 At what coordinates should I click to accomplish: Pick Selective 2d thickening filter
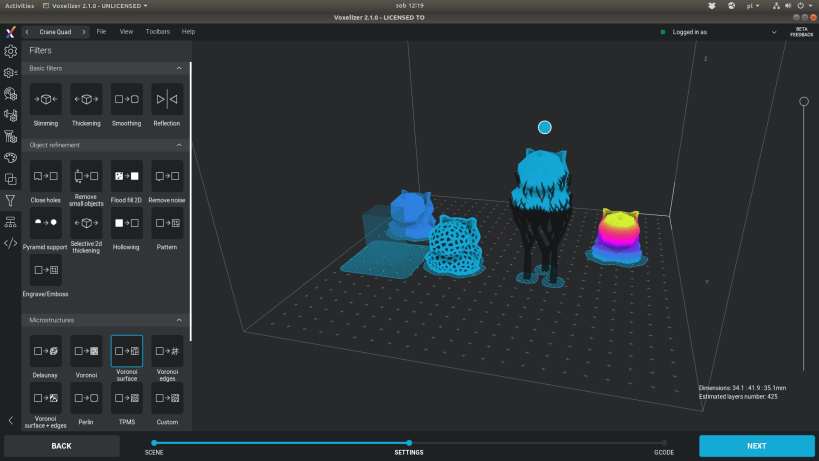(86, 223)
